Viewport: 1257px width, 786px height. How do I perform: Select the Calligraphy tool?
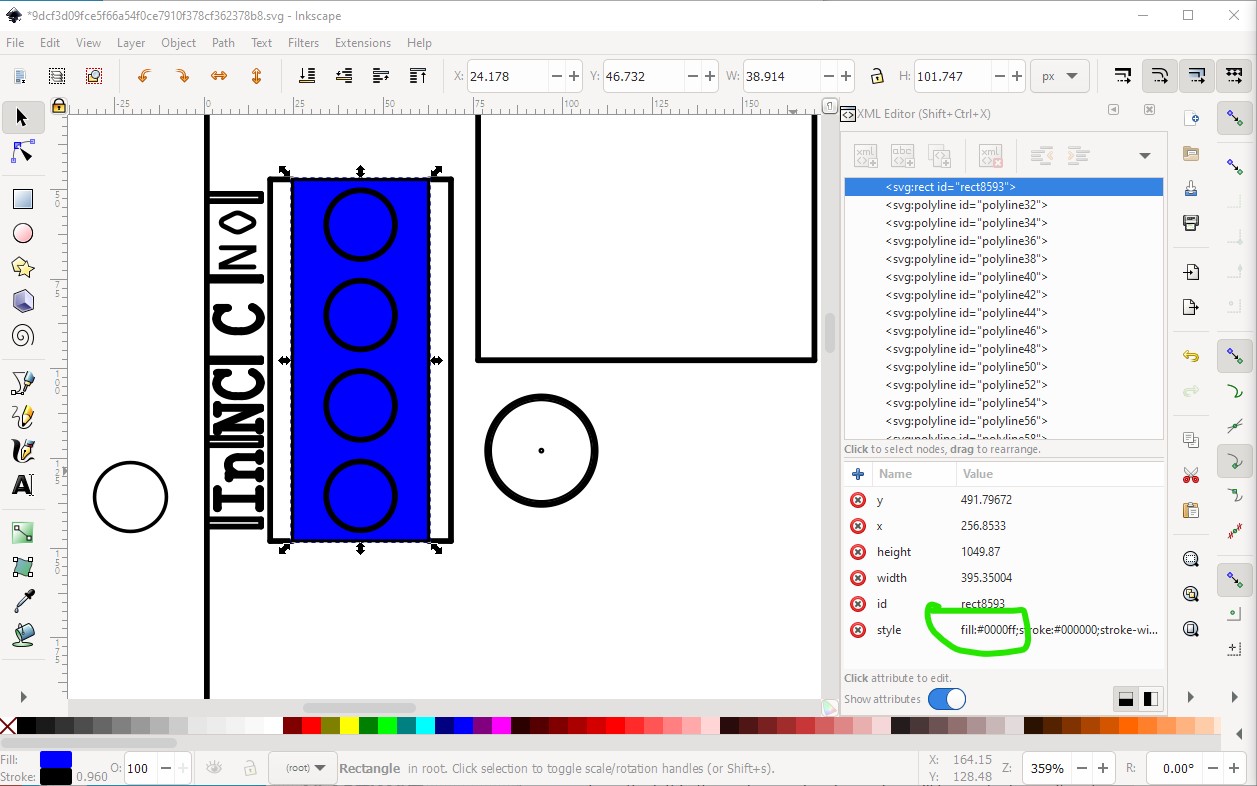[22, 450]
